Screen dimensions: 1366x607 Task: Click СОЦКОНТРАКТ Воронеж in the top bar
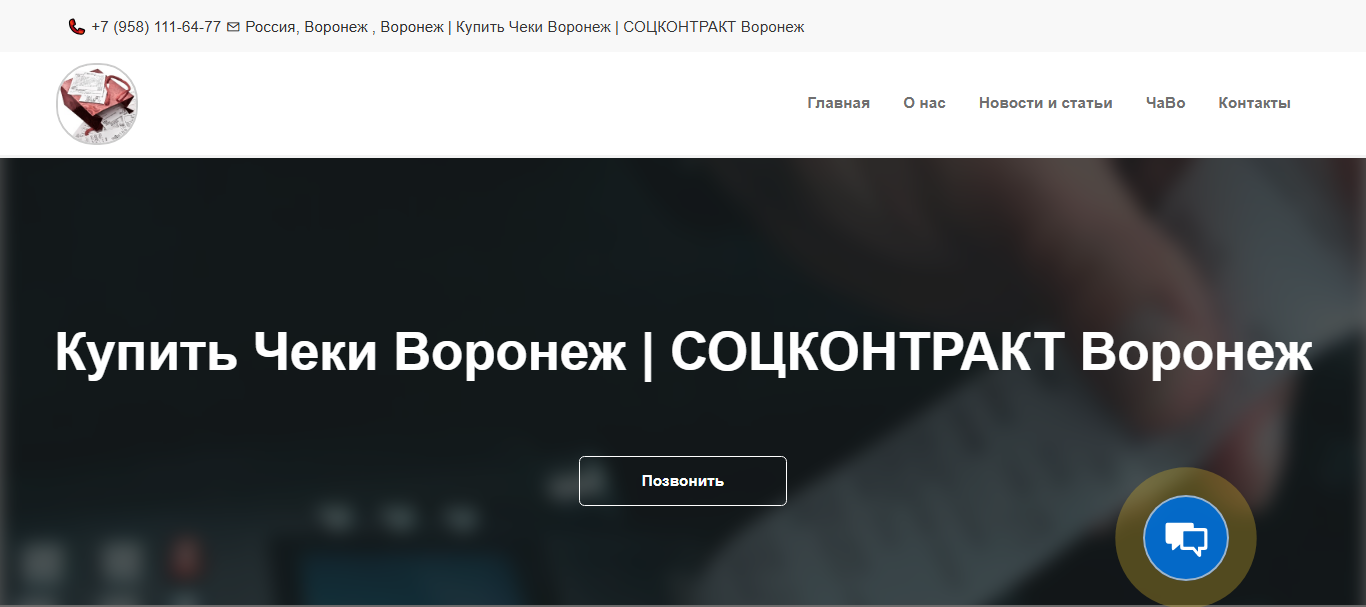point(713,27)
